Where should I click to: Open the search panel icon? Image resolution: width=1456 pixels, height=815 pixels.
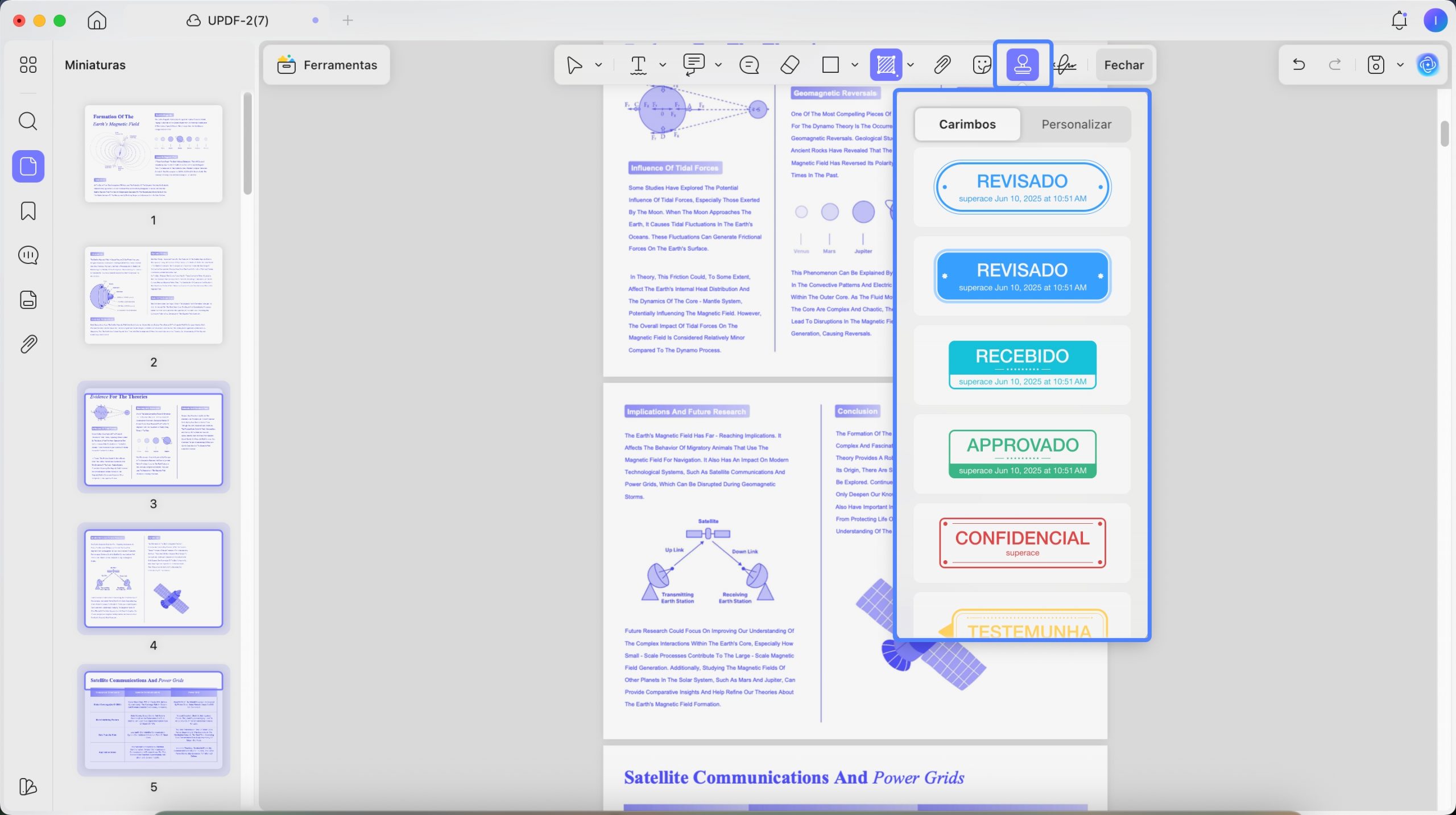point(28,121)
